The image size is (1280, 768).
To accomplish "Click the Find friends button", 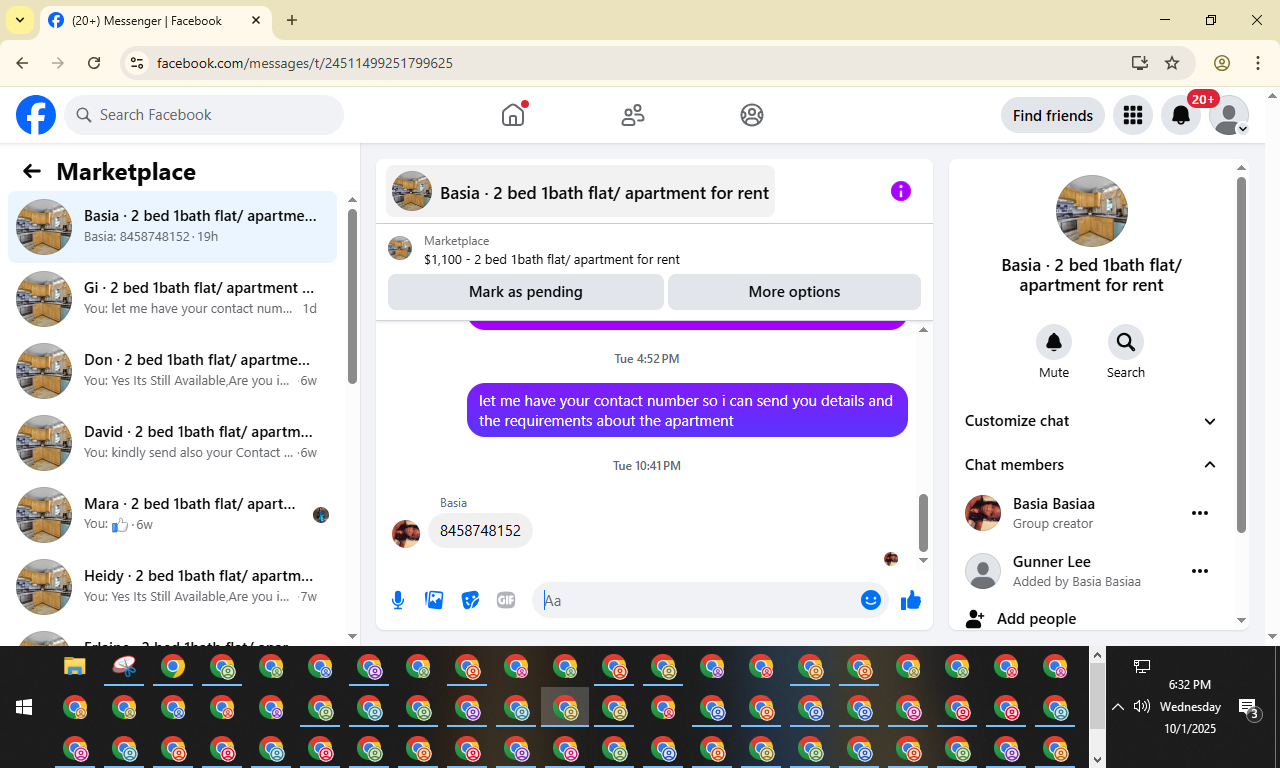I will (1053, 116).
